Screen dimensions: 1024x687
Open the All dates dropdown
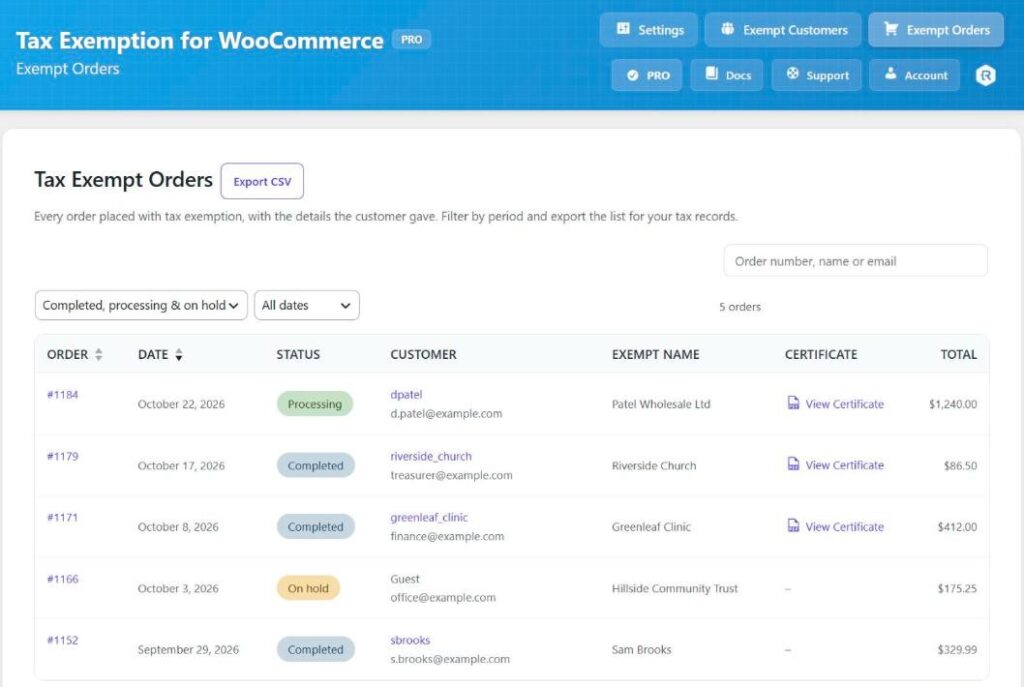click(x=307, y=306)
